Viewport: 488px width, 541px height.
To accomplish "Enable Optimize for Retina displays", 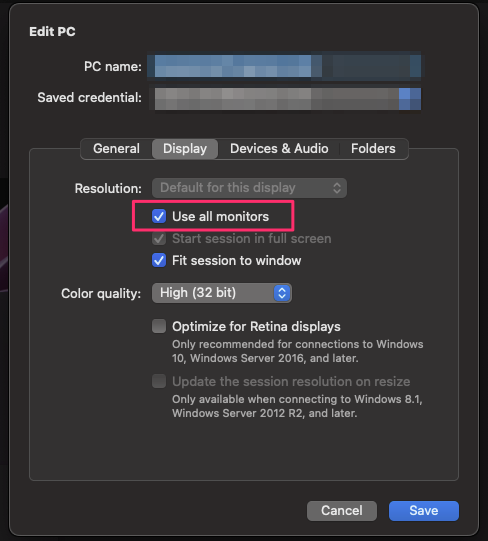I will point(159,326).
